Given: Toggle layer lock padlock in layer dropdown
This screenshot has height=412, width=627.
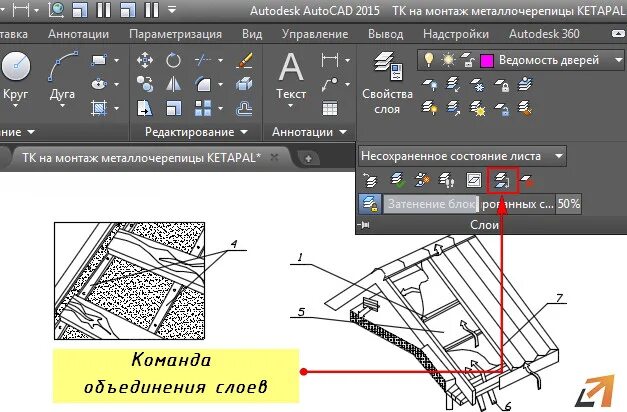Looking at the screenshot, I should tap(467, 60).
